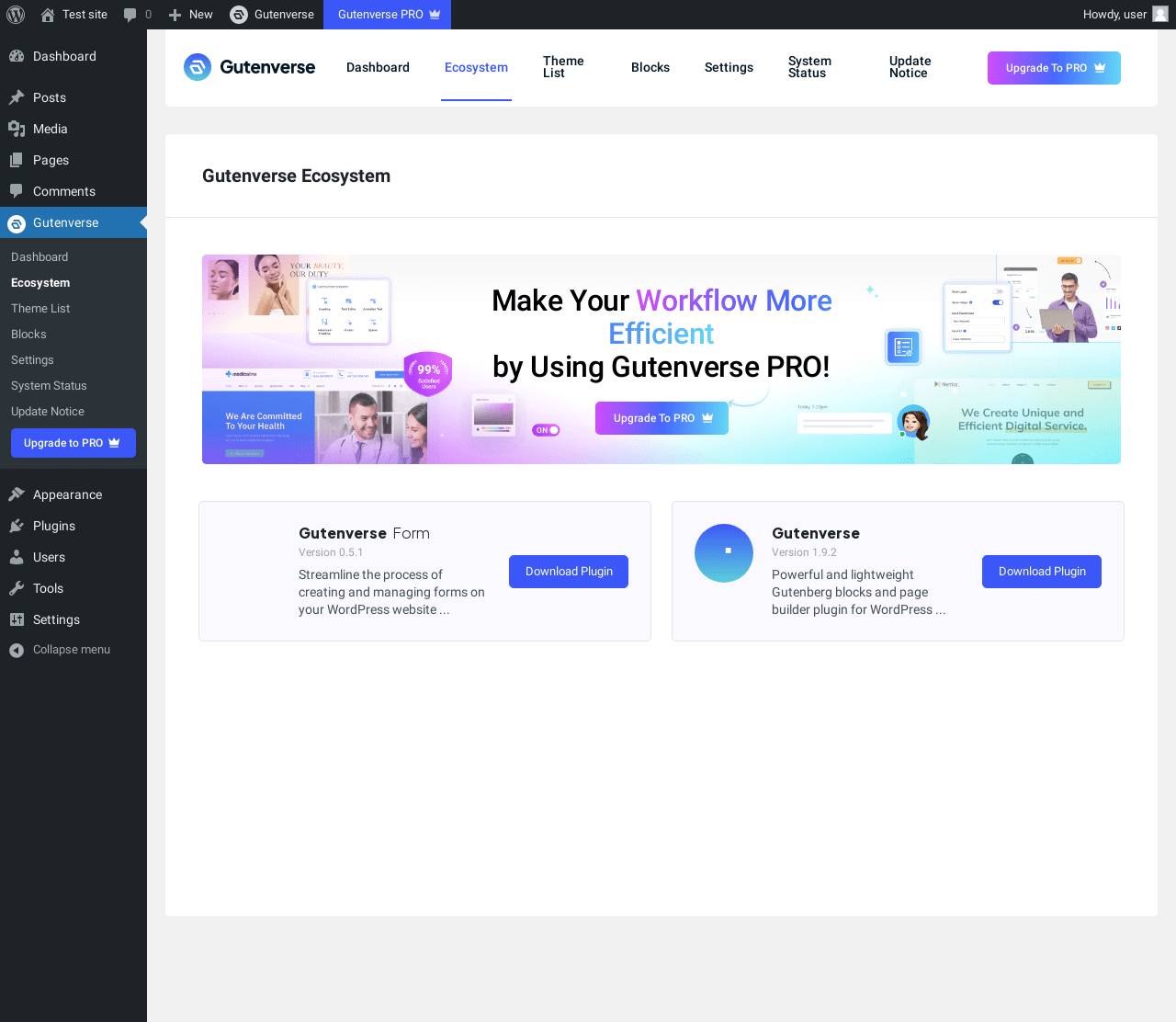Open Users in the sidebar menu
Viewport: 1176px width, 1022px height.
pyautogui.click(x=73, y=557)
